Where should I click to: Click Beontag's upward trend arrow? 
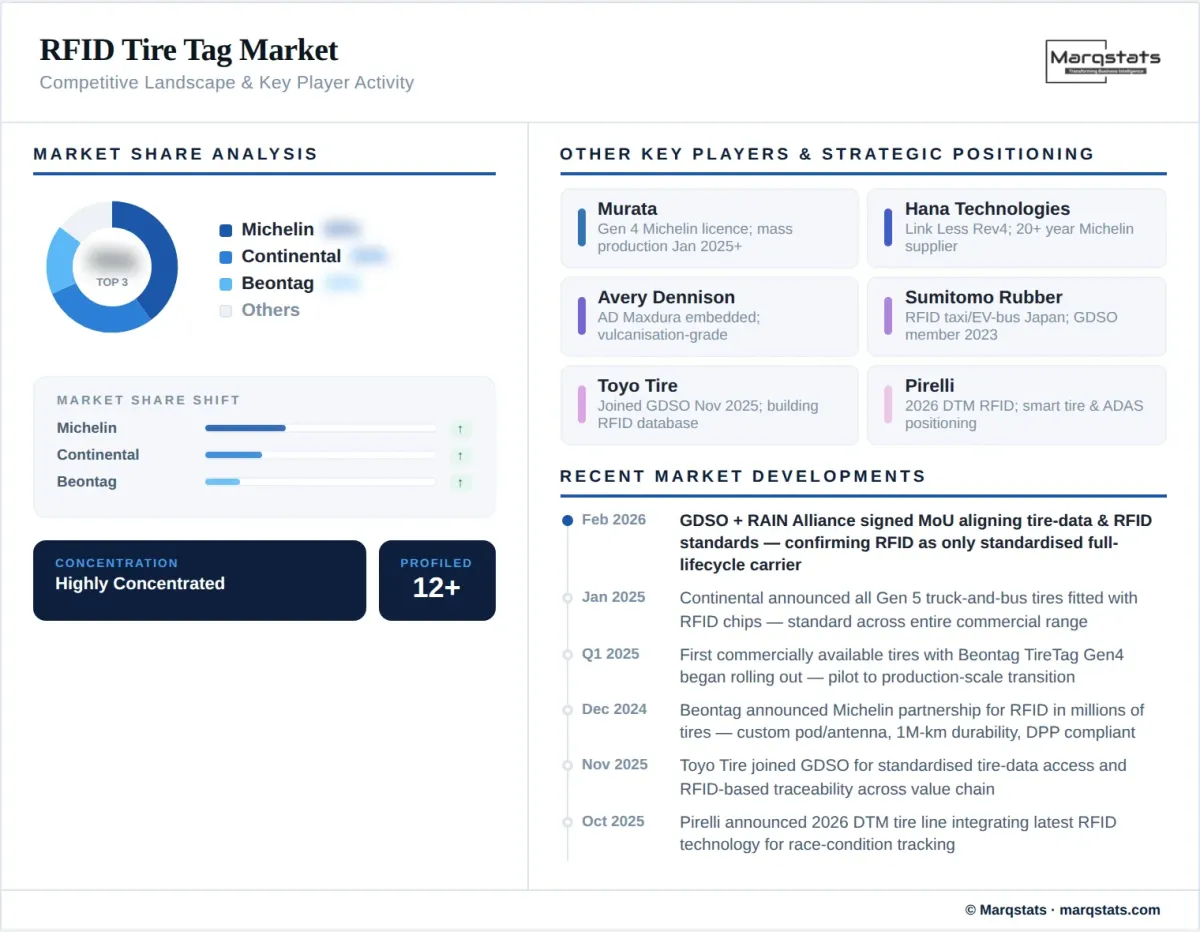pos(461,482)
